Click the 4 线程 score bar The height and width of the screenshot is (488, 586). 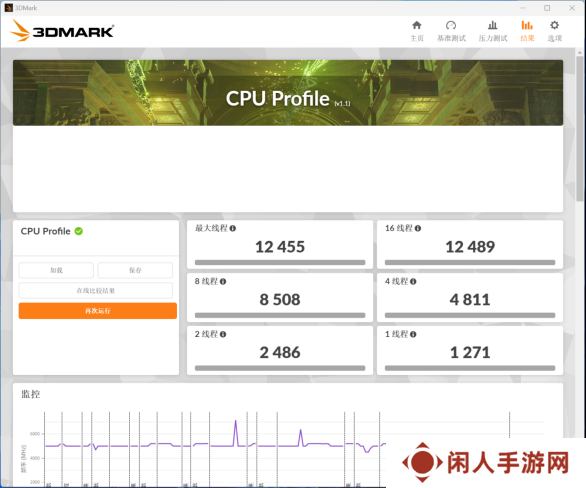point(470,315)
